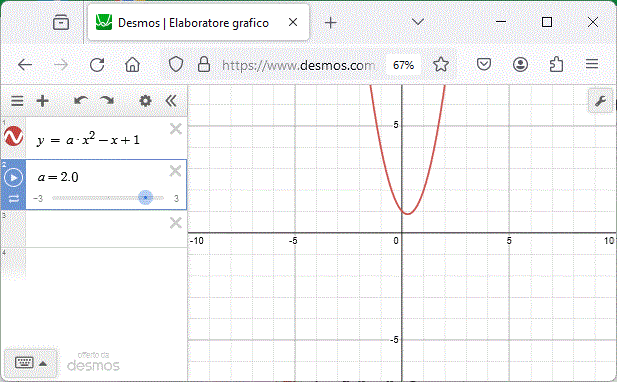Undo the last edit in Desmos
617x382 pixels.
pos(81,101)
